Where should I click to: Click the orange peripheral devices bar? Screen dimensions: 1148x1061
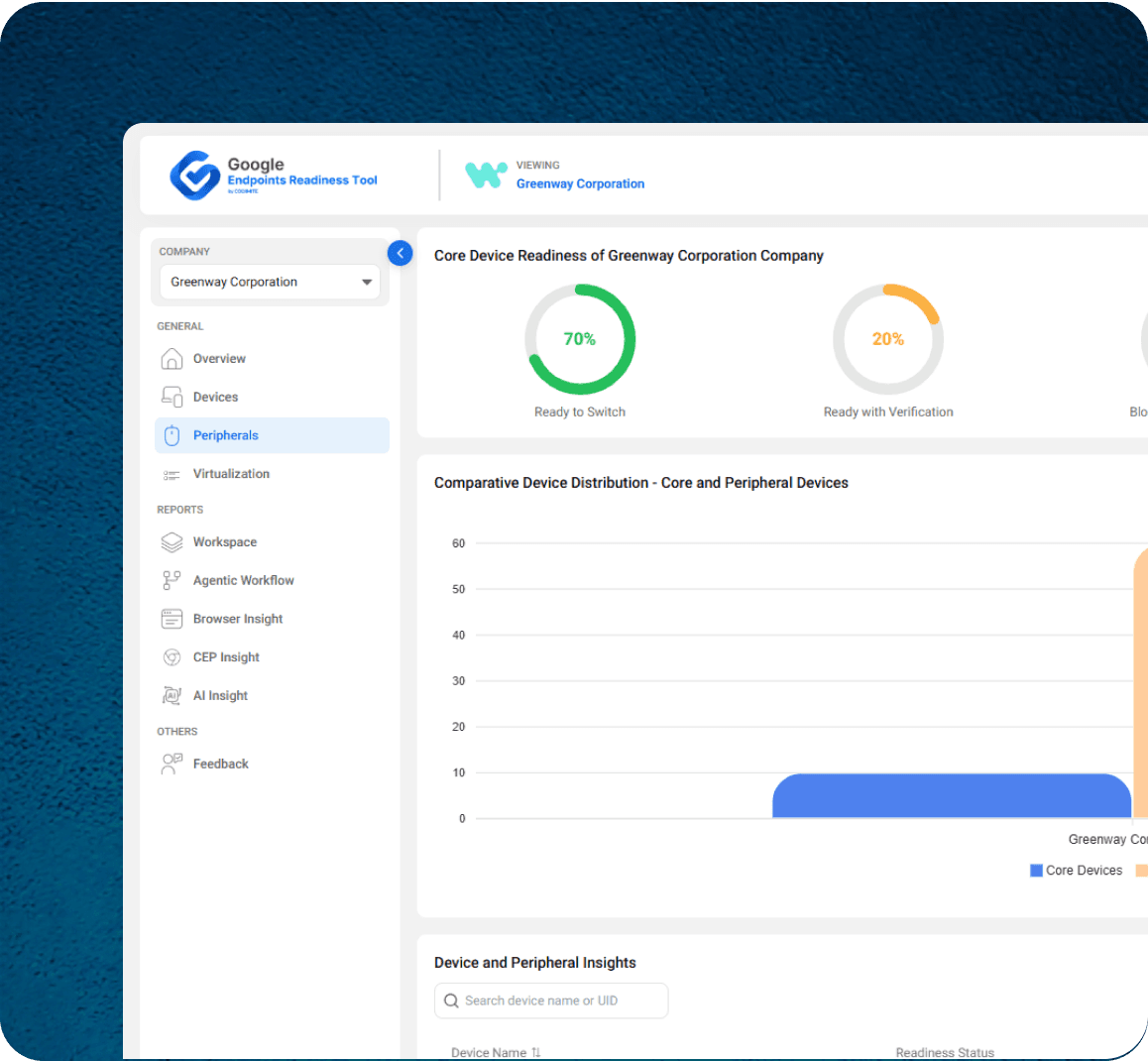tap(1141, 682)
